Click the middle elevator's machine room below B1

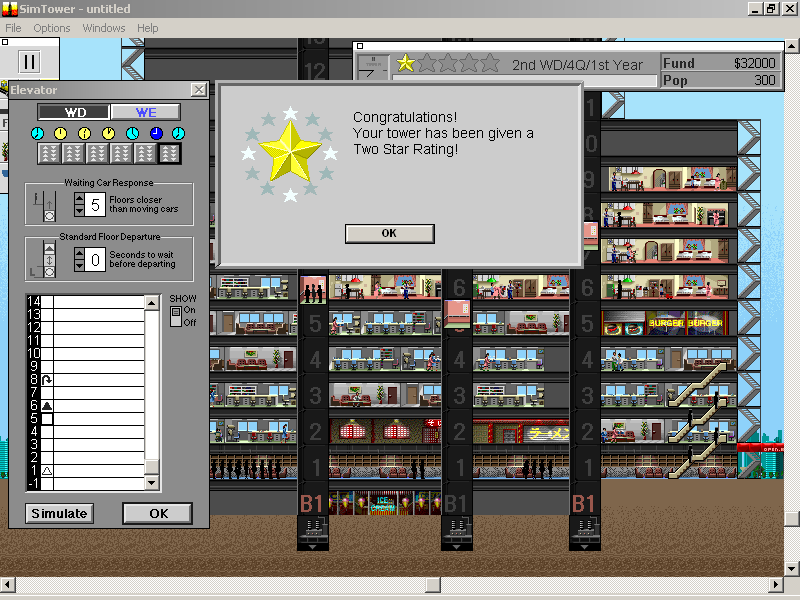click(x=457, y=533)
